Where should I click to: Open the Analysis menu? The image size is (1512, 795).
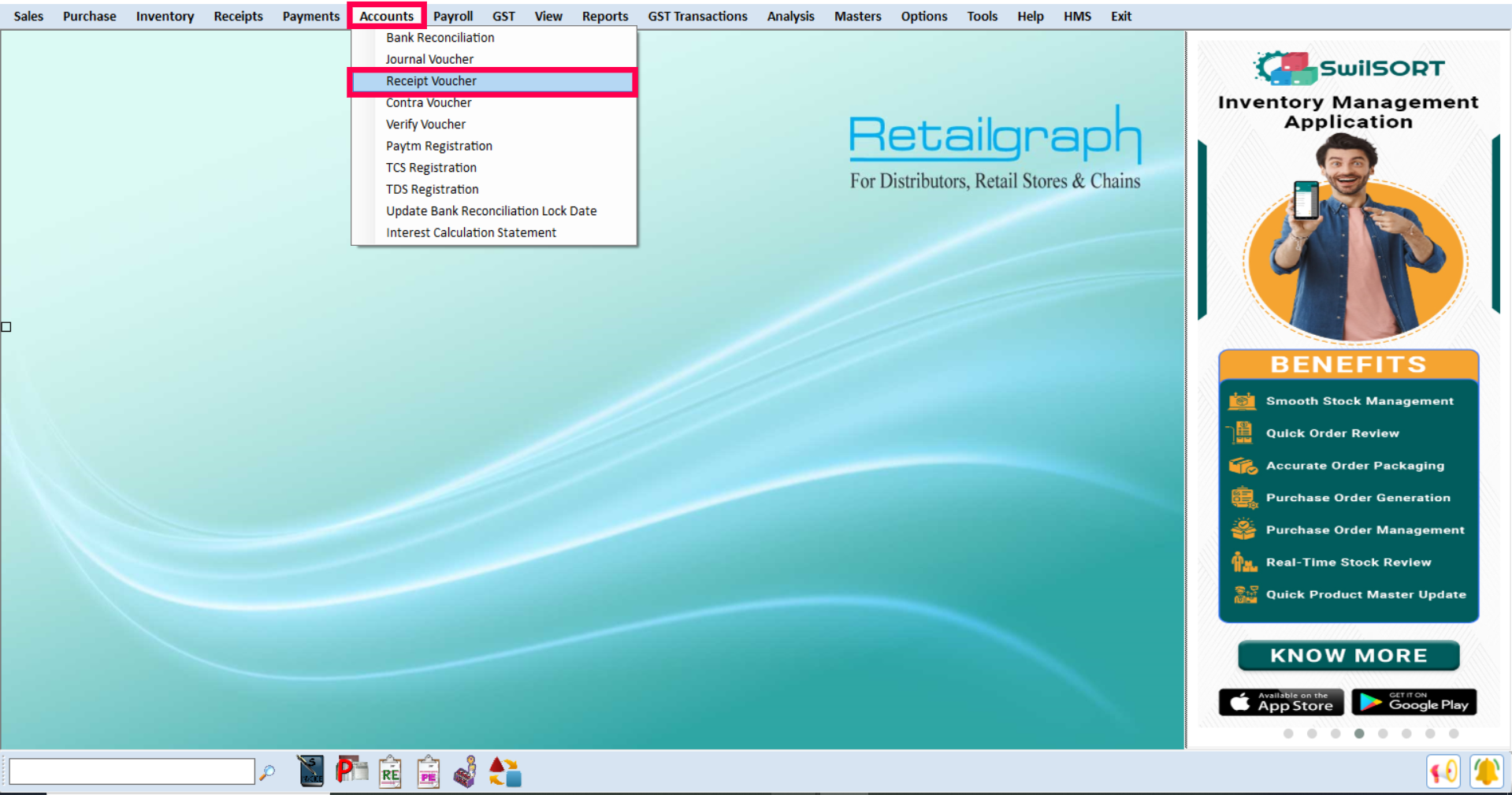[790, 16]
